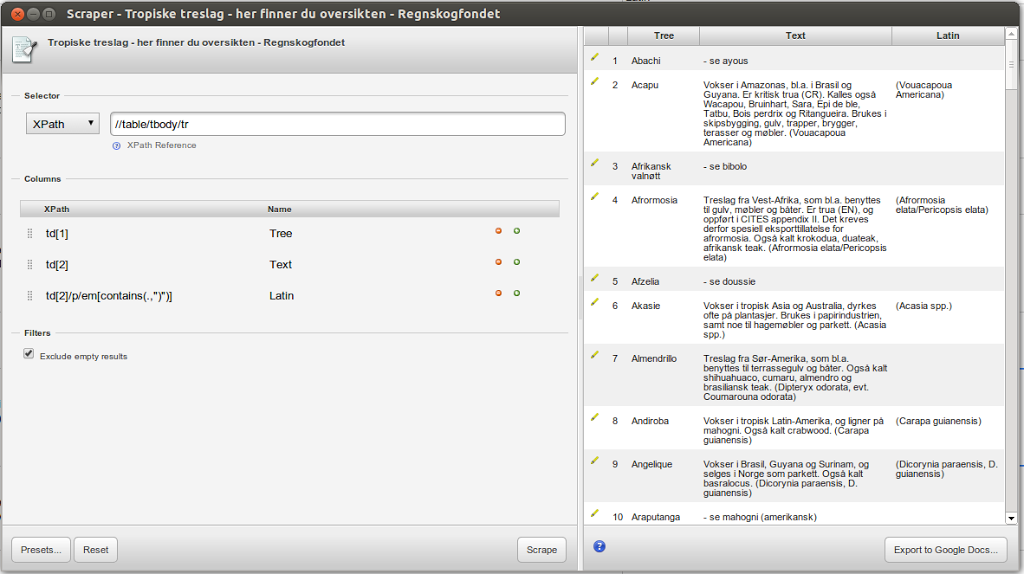
Task: Click the pencil icon beside the Abachi row
Action: 594,58
